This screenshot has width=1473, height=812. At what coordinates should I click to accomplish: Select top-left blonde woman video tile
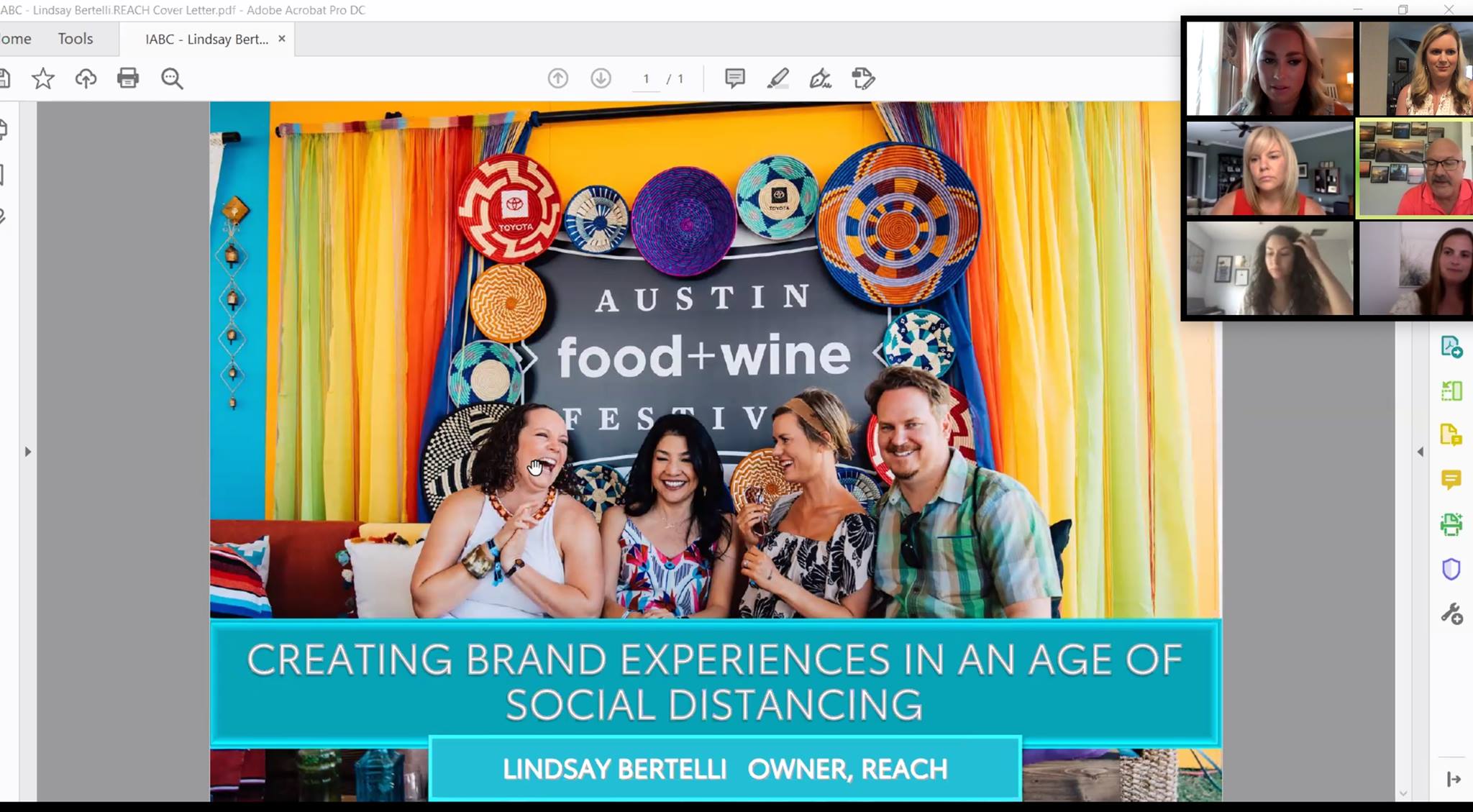[x=1269, y=68]
